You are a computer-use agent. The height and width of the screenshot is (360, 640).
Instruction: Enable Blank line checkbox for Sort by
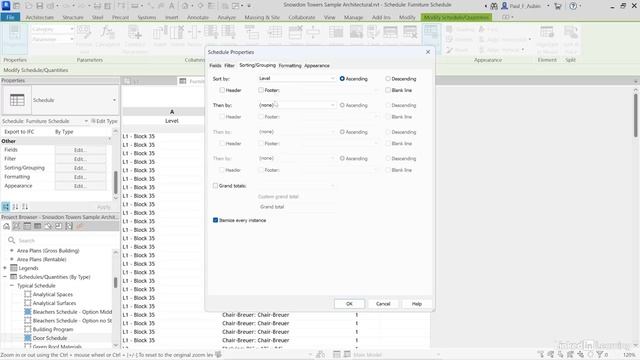pyautogui.click(x=388, y=90)
